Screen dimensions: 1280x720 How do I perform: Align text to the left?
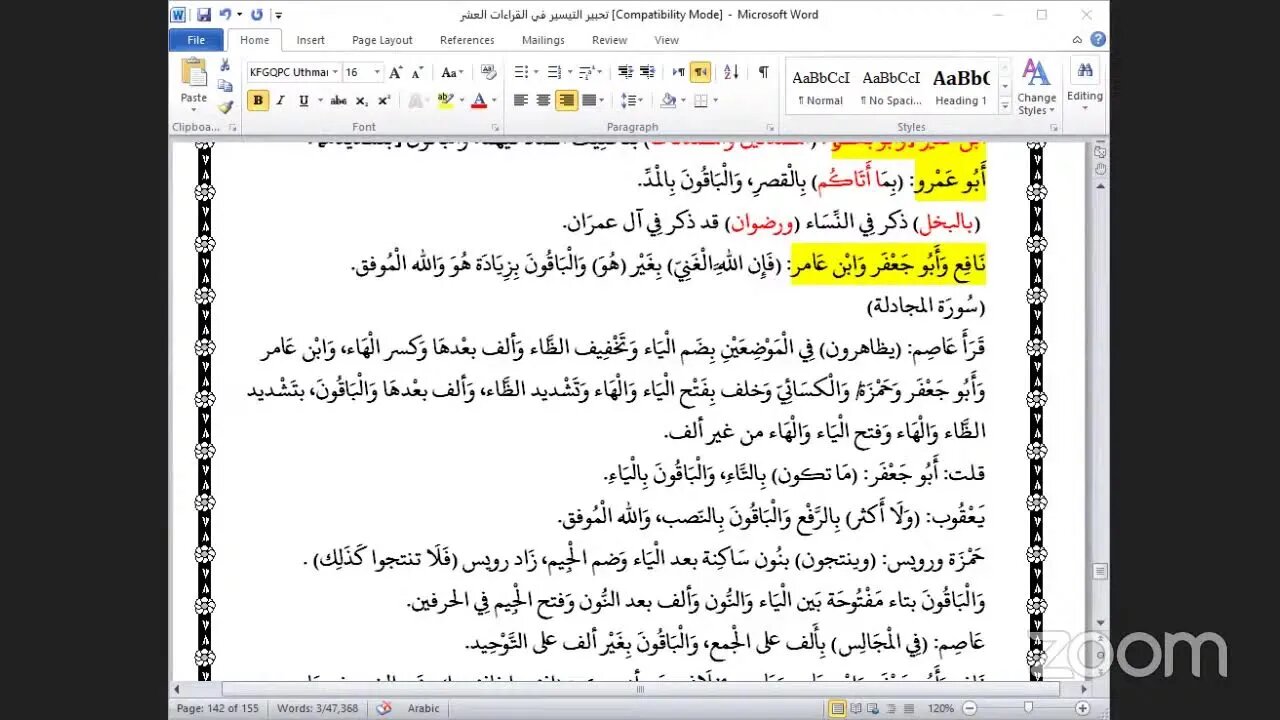pos(521,100)
